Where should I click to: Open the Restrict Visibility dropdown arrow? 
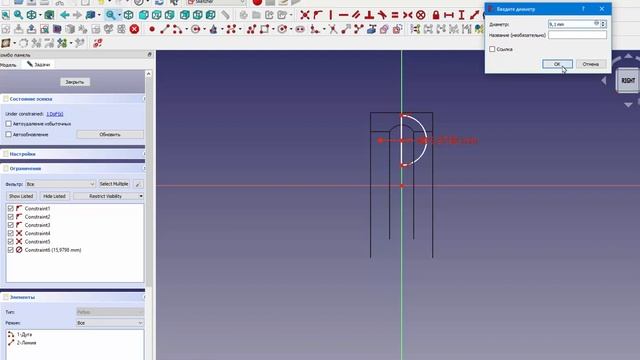point(141,196)
